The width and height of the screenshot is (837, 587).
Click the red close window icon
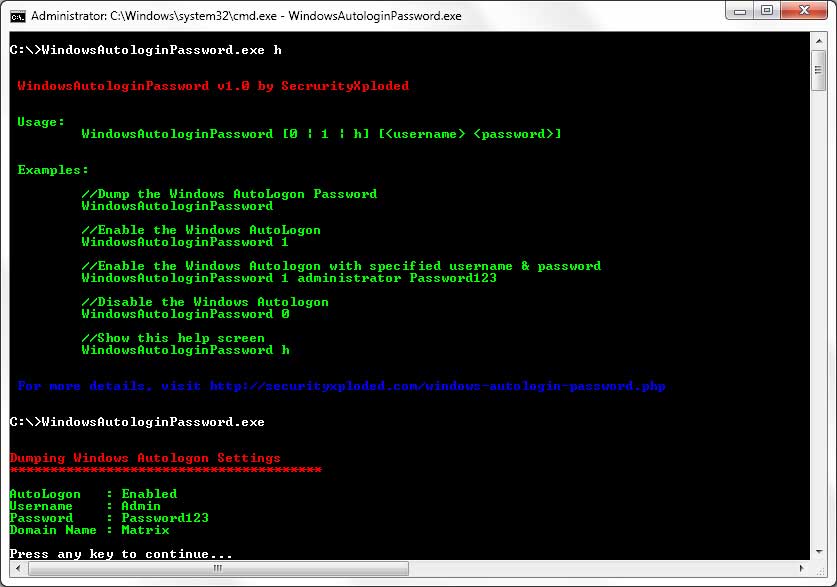coord(802,11)
